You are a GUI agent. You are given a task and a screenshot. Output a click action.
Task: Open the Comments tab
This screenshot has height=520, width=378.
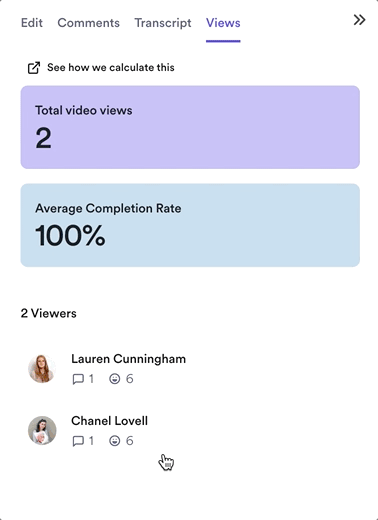coord(88,23)
